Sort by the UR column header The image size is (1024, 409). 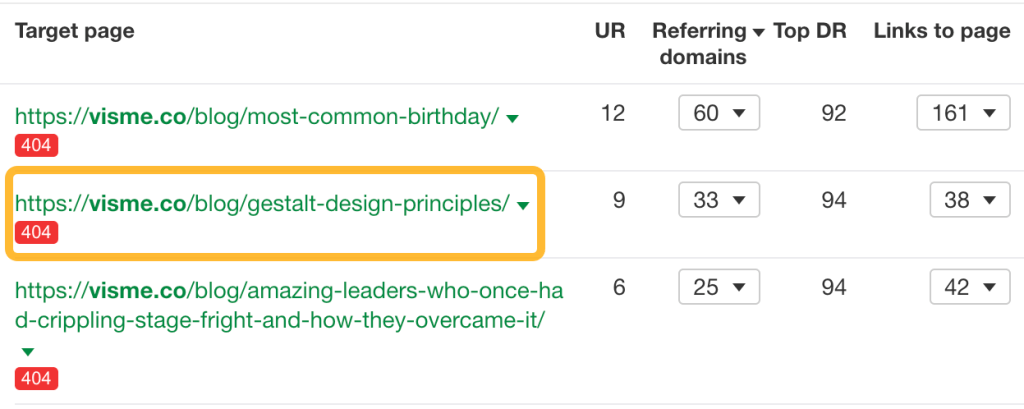tap(609, 31)
